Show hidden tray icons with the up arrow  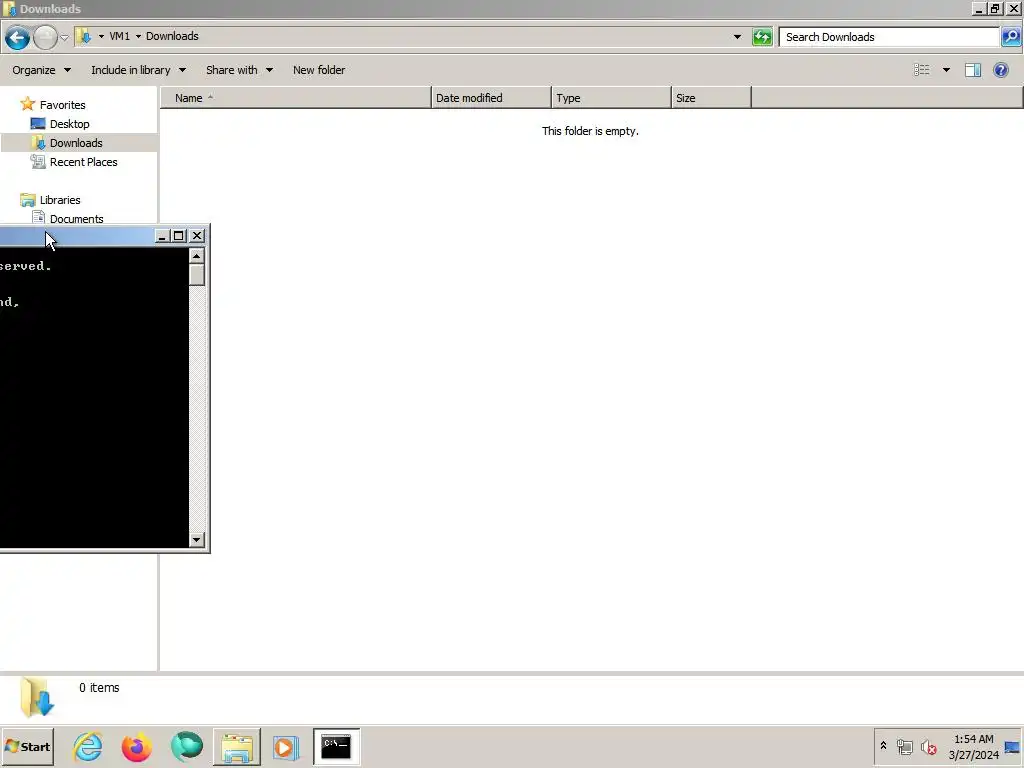(883, 746)
